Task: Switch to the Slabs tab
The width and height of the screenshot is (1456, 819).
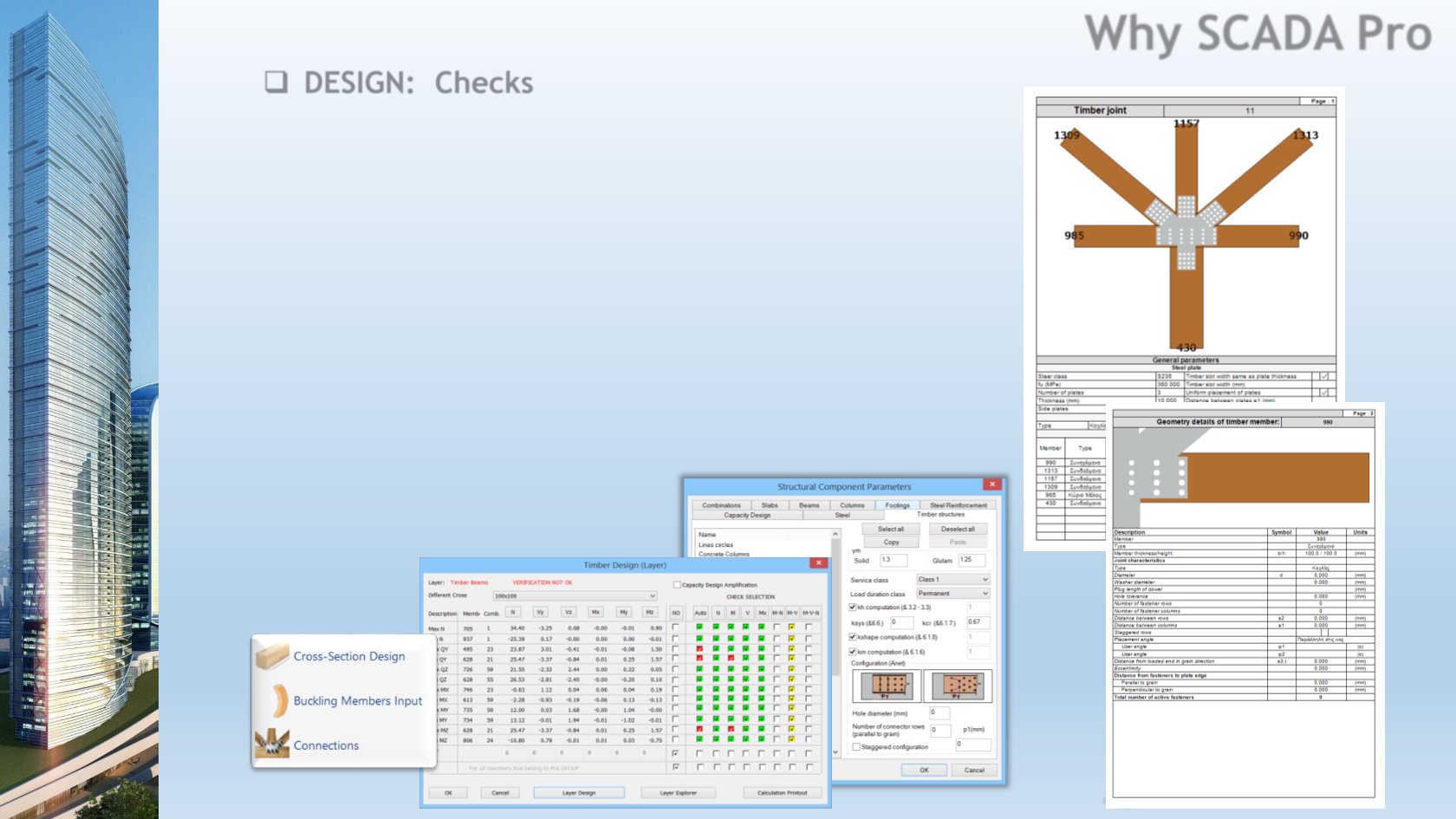Action: [770, 505]
